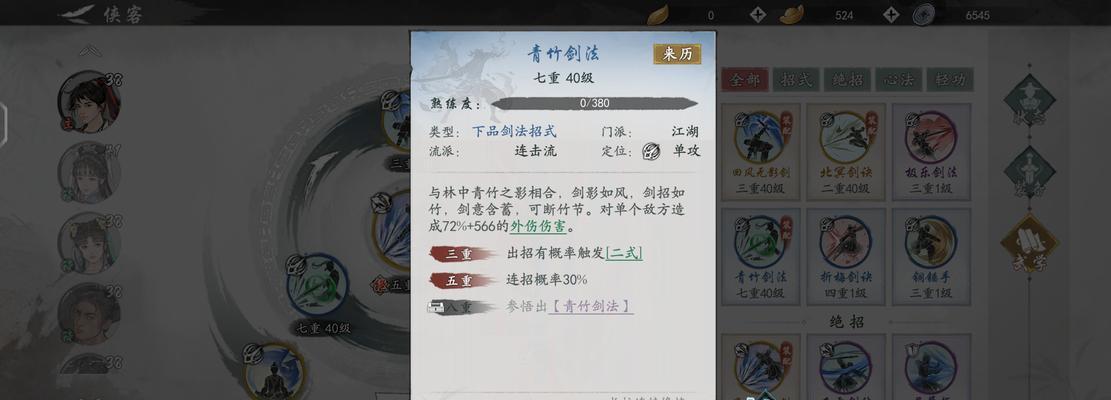Select the 折梅剑诀 skill icon
1111x400 pixels.
846,241
